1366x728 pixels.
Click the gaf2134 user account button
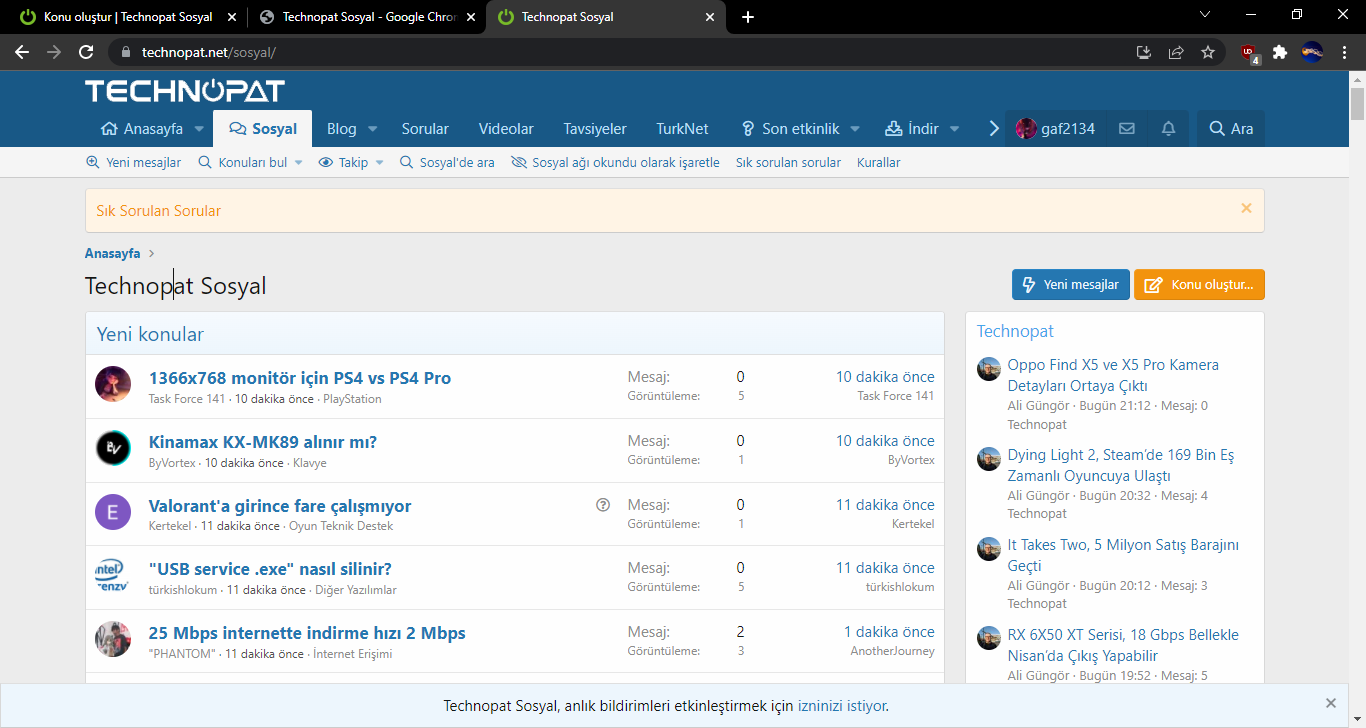pos(1055,129)
